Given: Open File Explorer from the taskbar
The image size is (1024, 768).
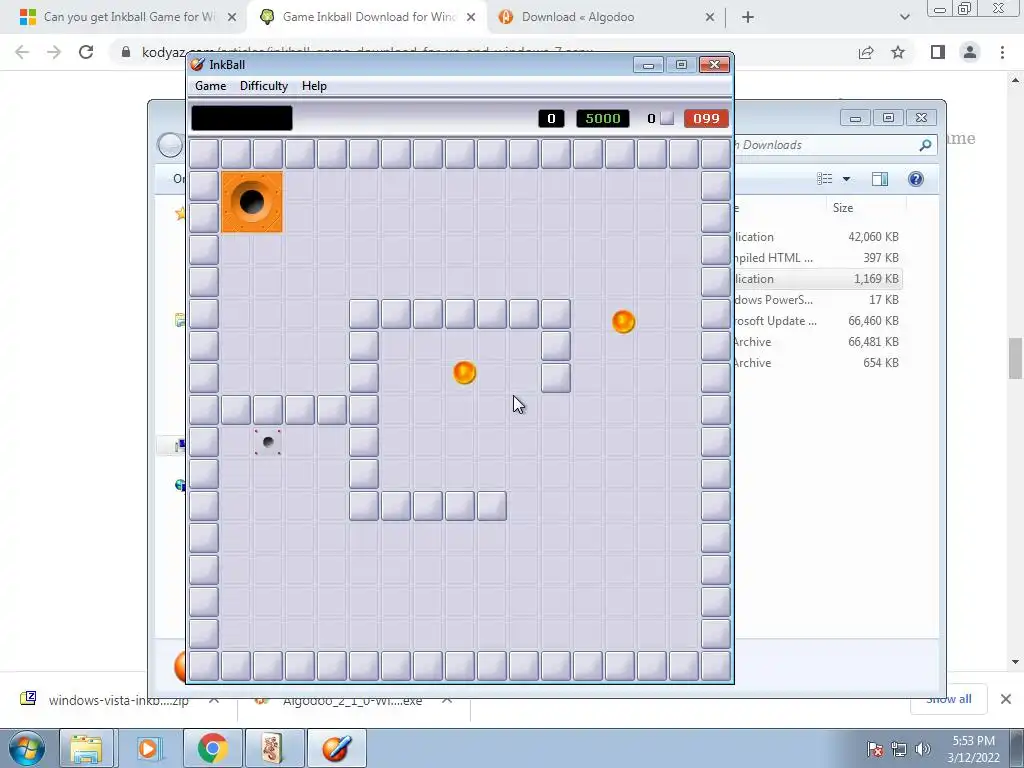Looking at the screenshot, I should [86, 748].
